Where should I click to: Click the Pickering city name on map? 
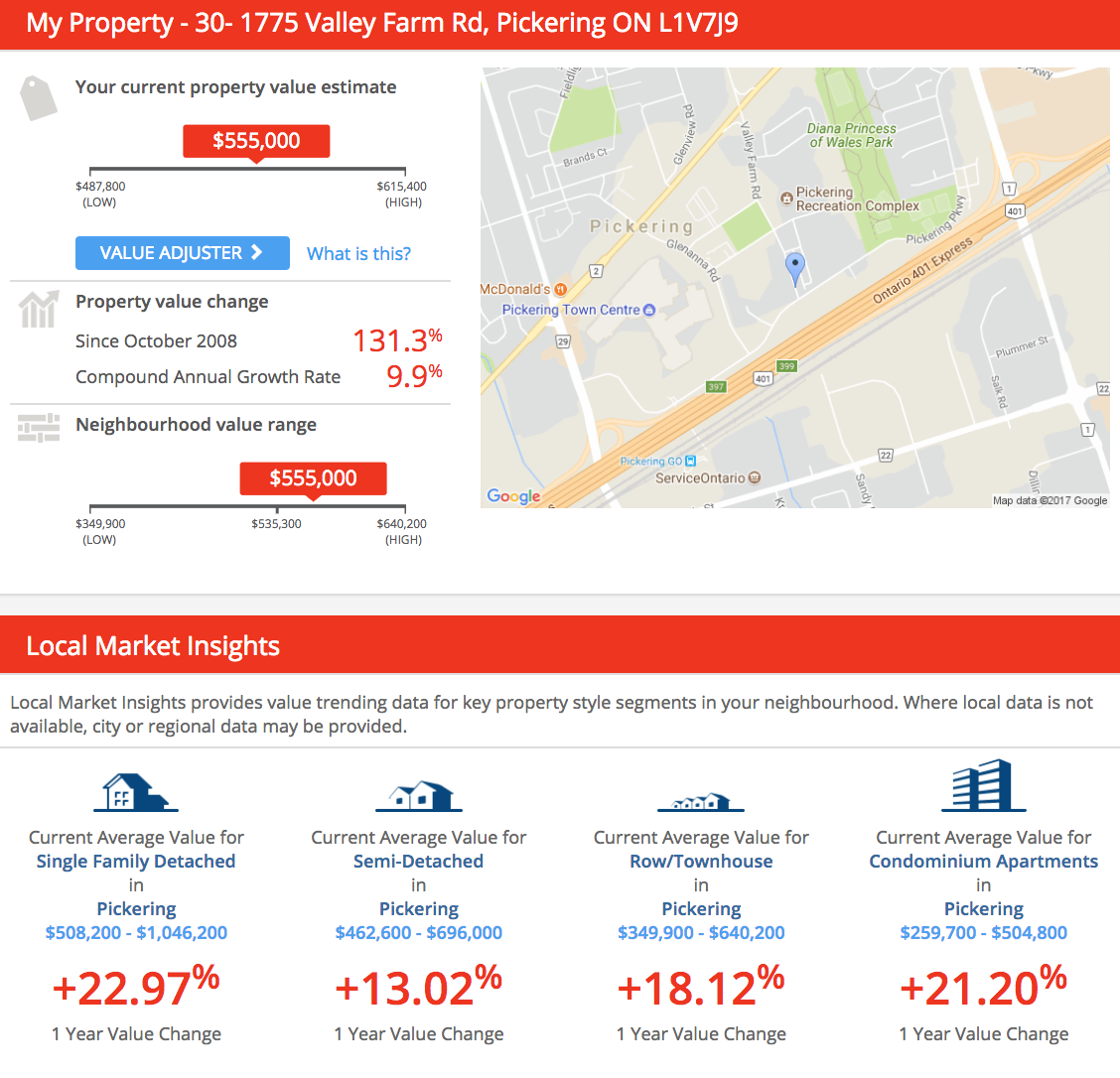click(641, 227)
